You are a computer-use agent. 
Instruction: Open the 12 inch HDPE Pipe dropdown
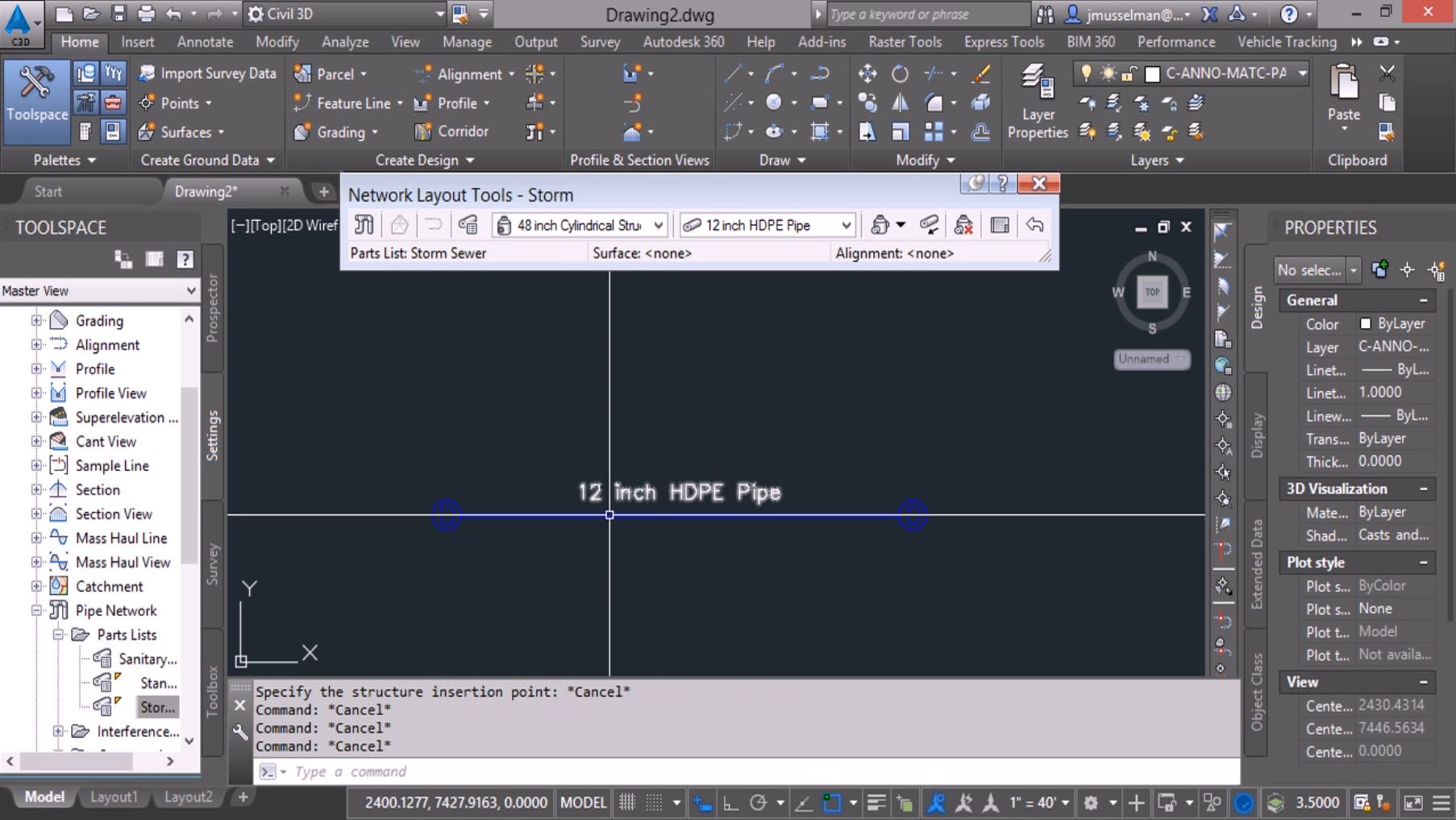point(846,225)
